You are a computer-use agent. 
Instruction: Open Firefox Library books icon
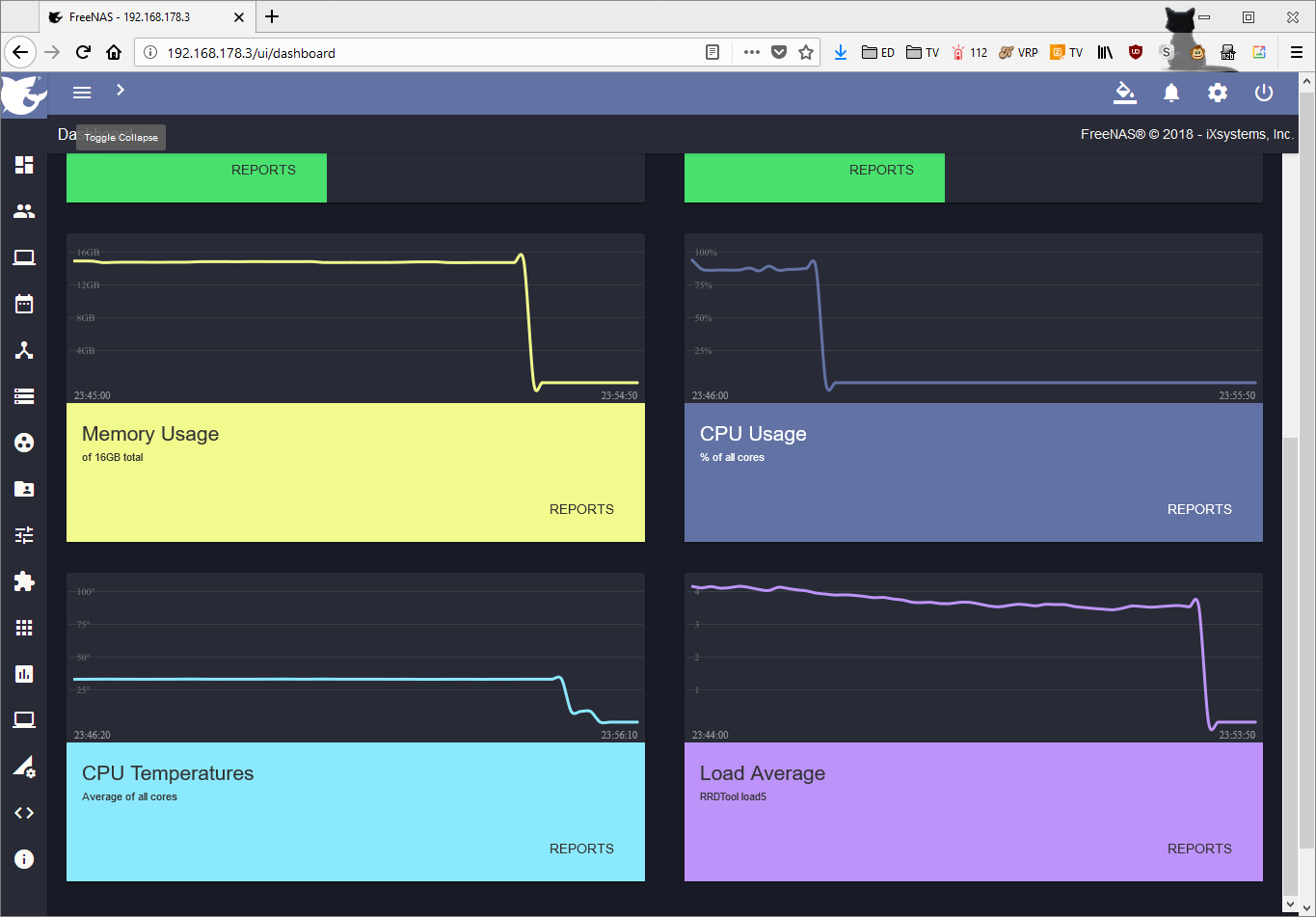point(1105,52)
